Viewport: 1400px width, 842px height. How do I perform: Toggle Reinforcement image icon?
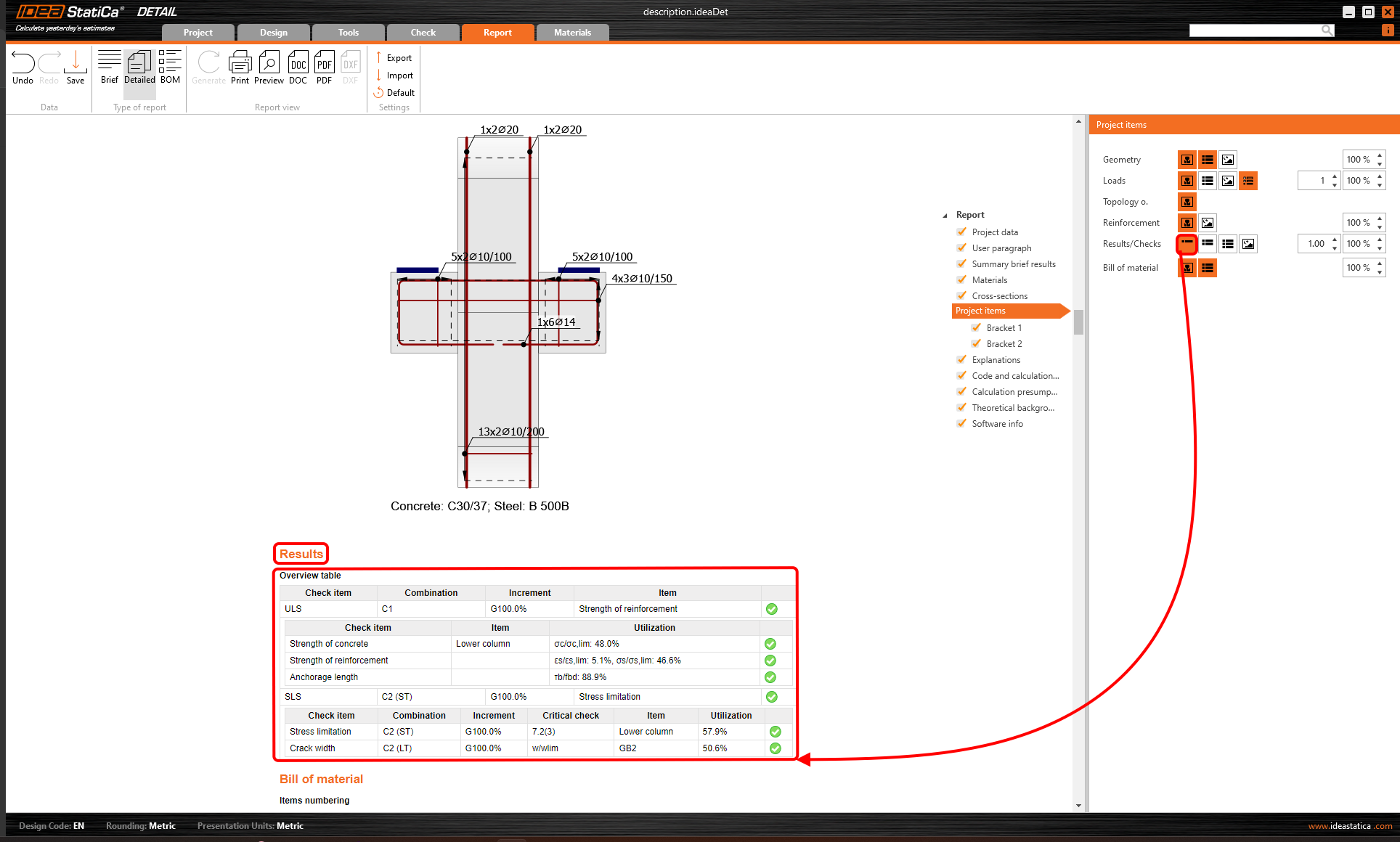point(1208,223)
